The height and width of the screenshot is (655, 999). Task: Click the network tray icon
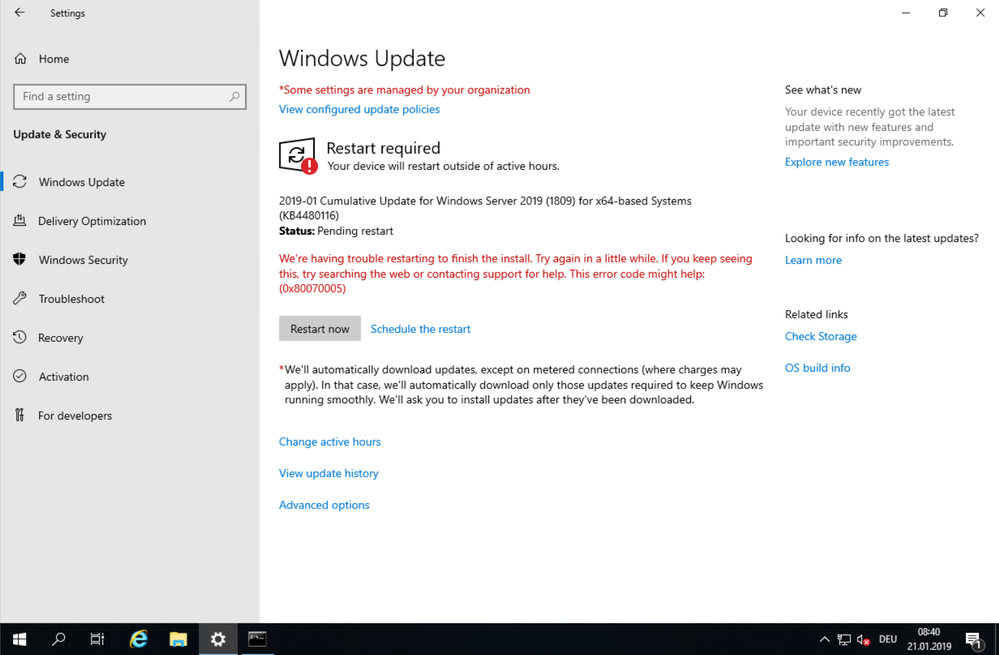click(x=844, y=640)
